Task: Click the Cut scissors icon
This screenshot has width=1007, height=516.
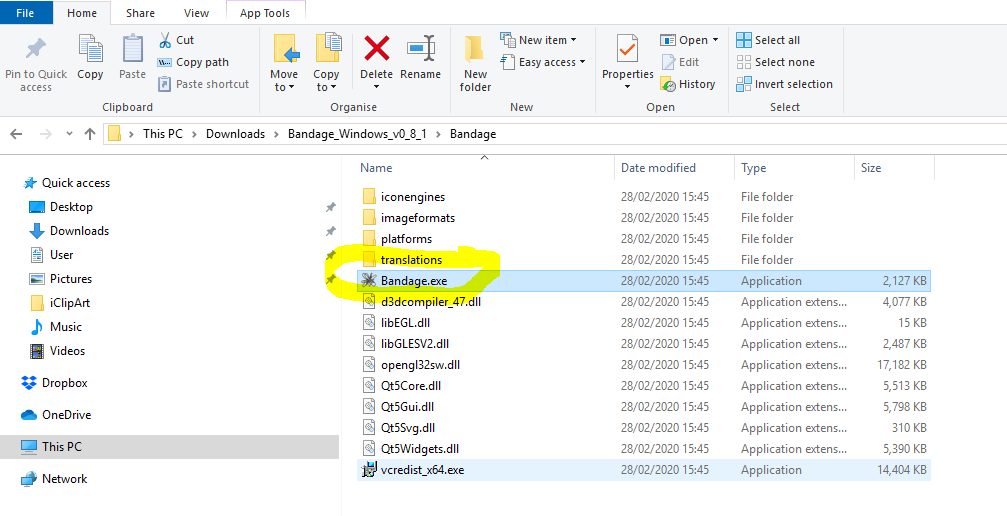Action: click(165, 40)
